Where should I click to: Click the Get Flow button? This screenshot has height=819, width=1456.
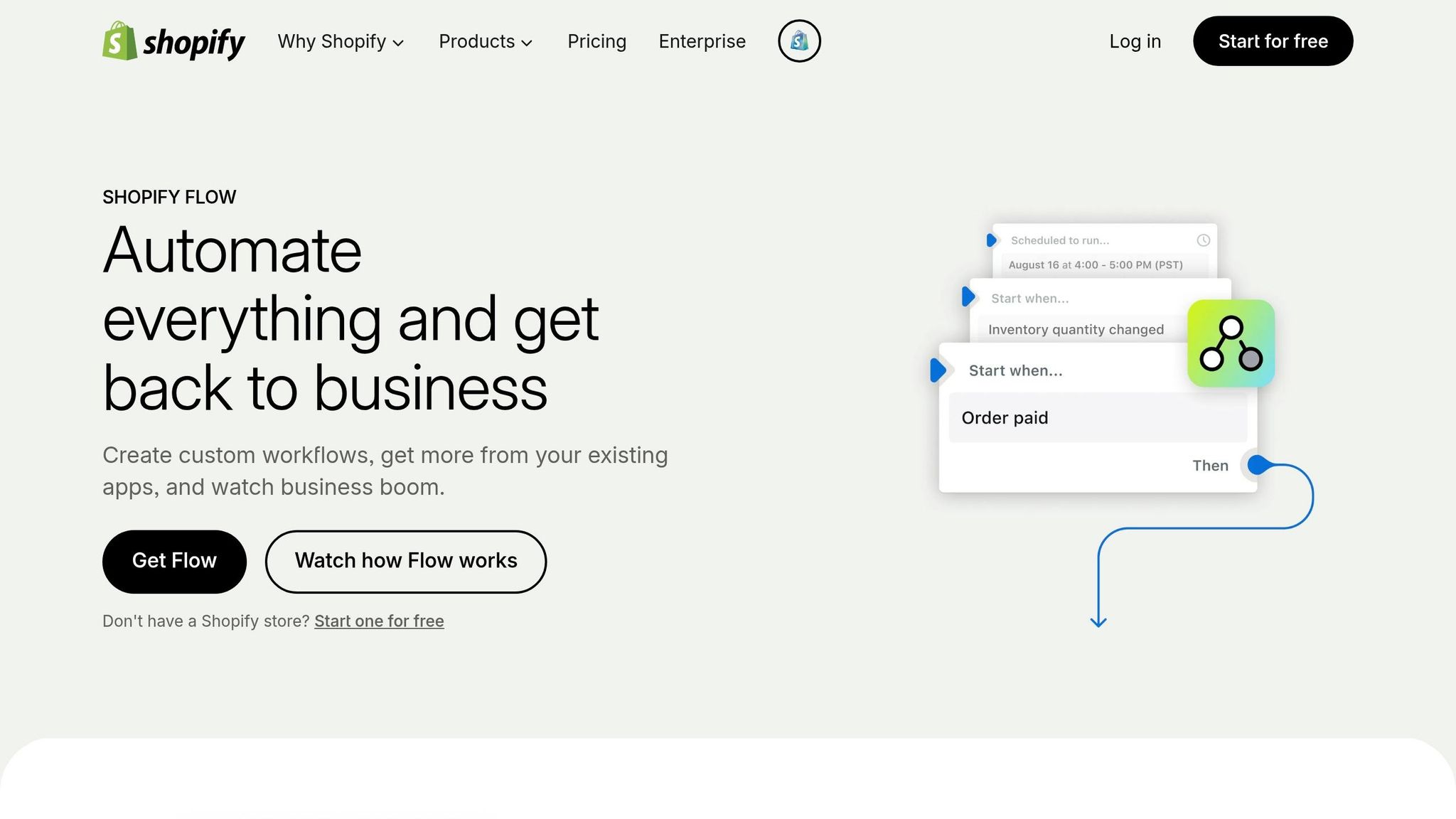tap(174, 561)
